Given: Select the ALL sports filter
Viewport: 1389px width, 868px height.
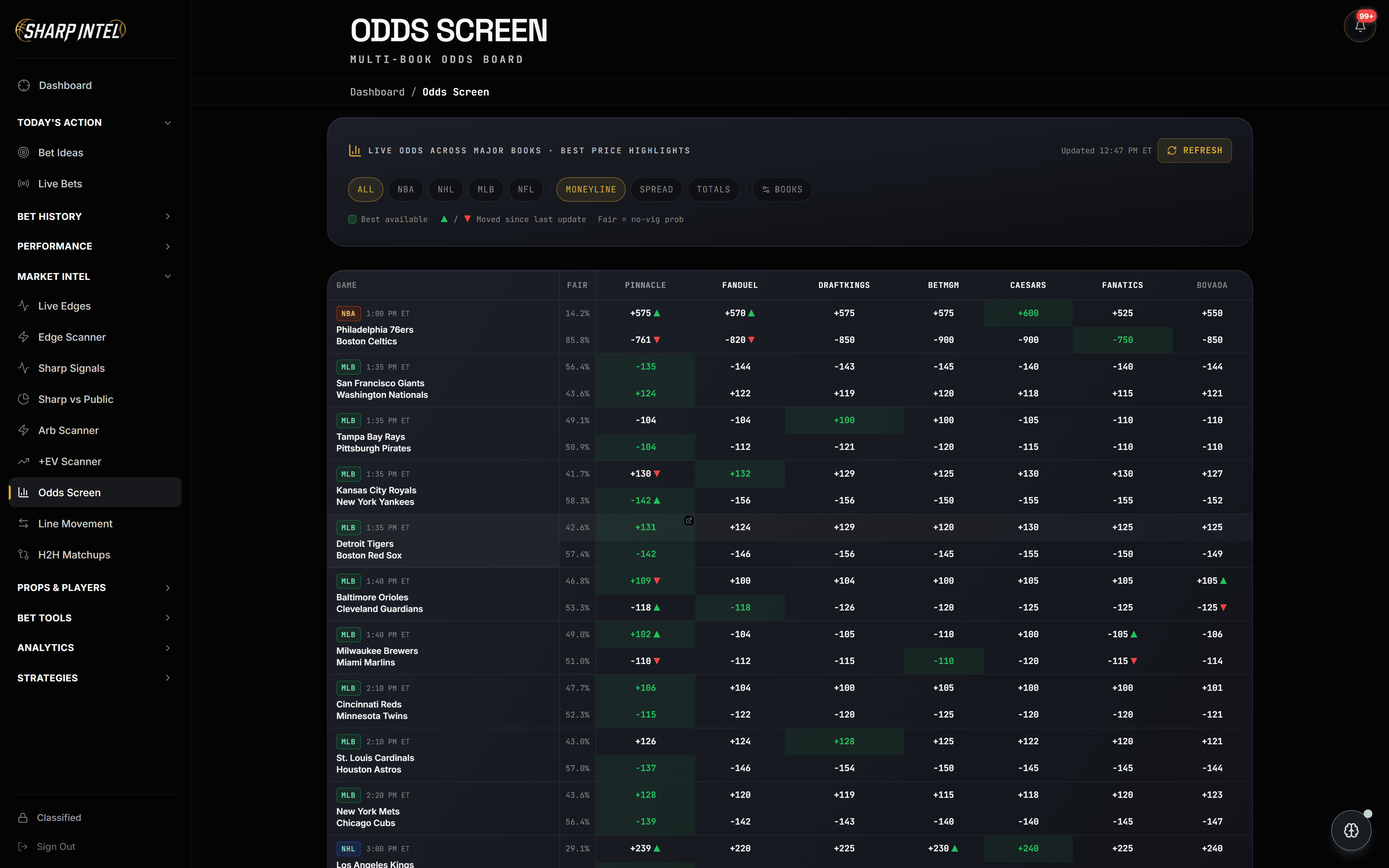Looking at the screenshot, I should tap(366, 190).
